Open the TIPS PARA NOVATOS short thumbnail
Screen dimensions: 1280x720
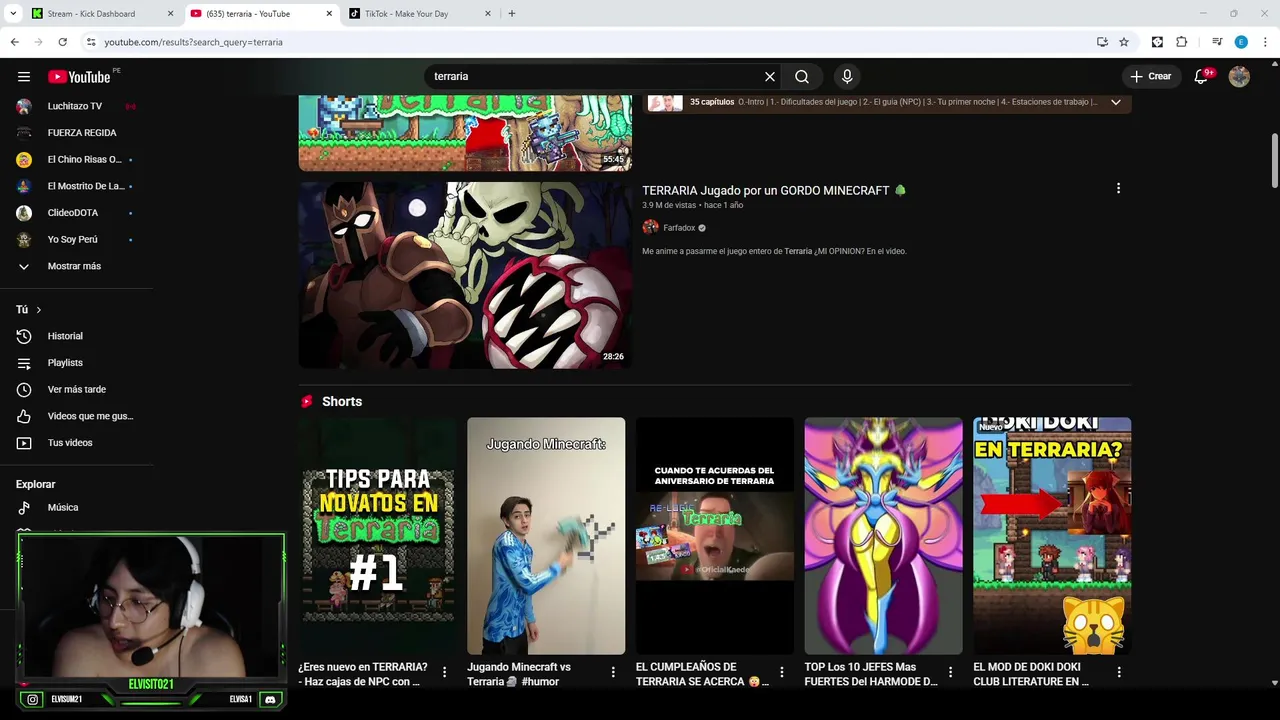pyautogui.click(x=377, y=536)
